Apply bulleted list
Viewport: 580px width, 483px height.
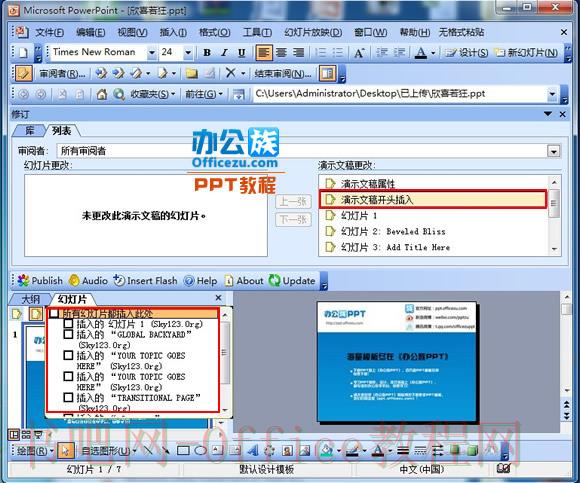337,53
